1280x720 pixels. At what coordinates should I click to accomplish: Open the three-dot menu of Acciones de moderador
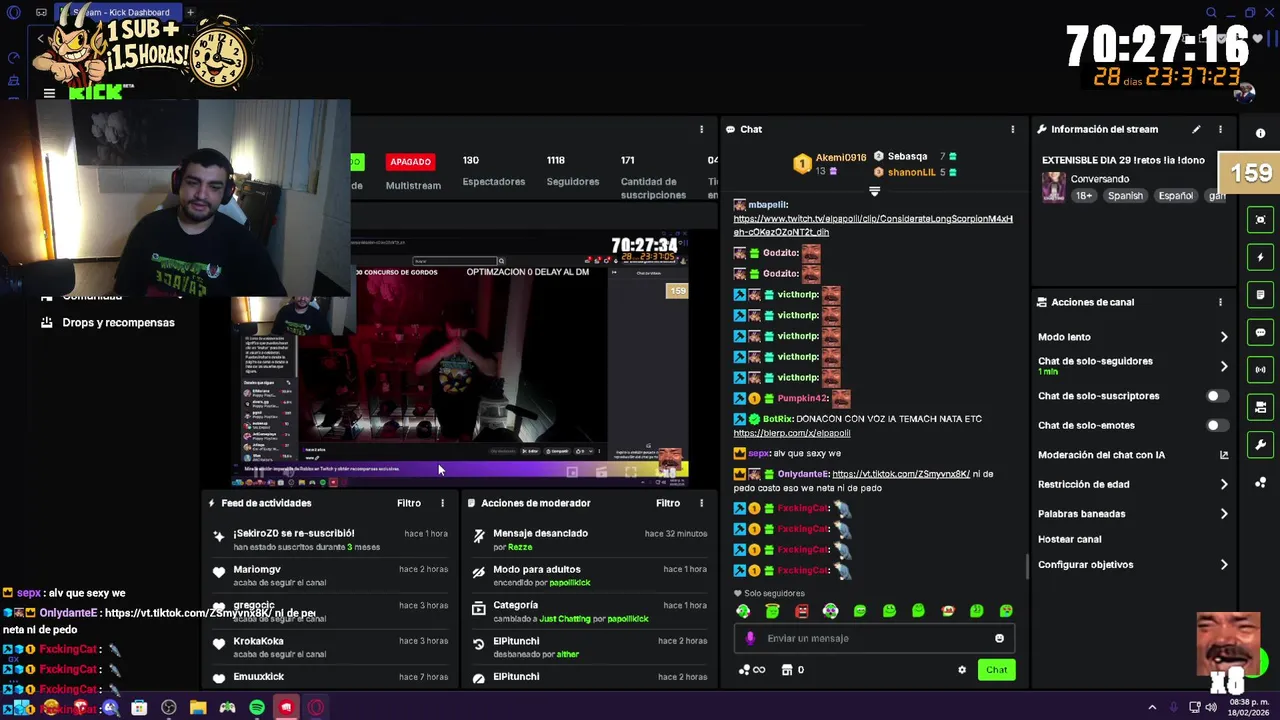[701, 503]
